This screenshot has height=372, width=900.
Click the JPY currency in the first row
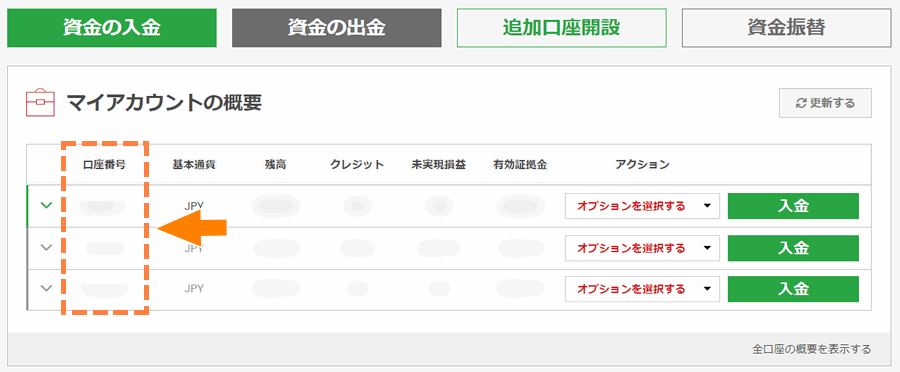(194, 206)
